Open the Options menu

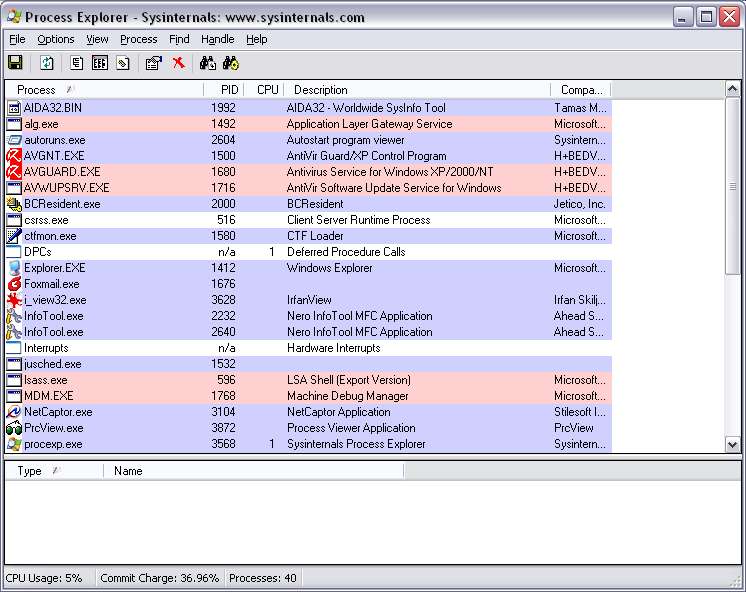(55, 39)
